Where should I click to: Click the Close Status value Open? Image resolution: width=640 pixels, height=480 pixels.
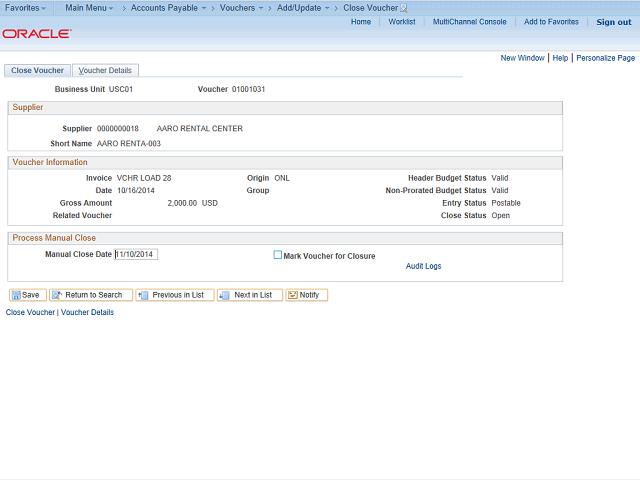pyautogui.click(x=500, y=216)
